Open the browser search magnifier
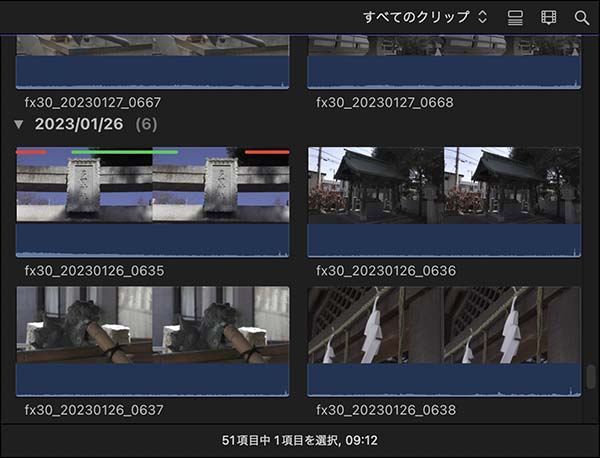 pos(582,18)
